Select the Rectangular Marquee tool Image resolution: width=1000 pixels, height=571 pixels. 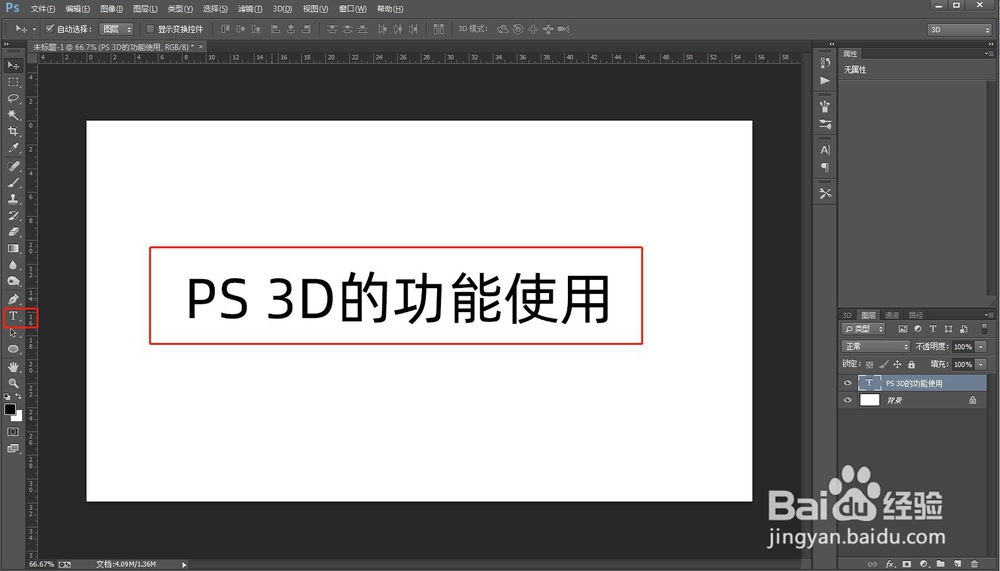point(13,82)
